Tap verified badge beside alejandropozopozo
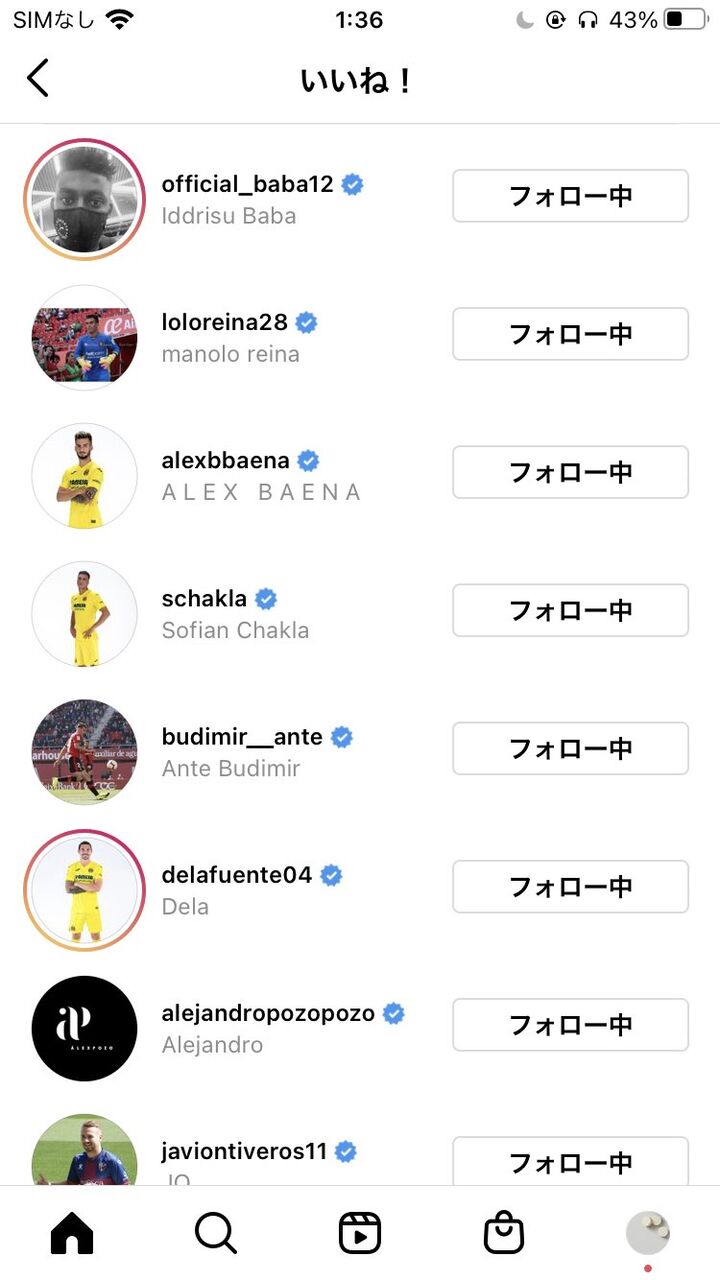 394,1013
